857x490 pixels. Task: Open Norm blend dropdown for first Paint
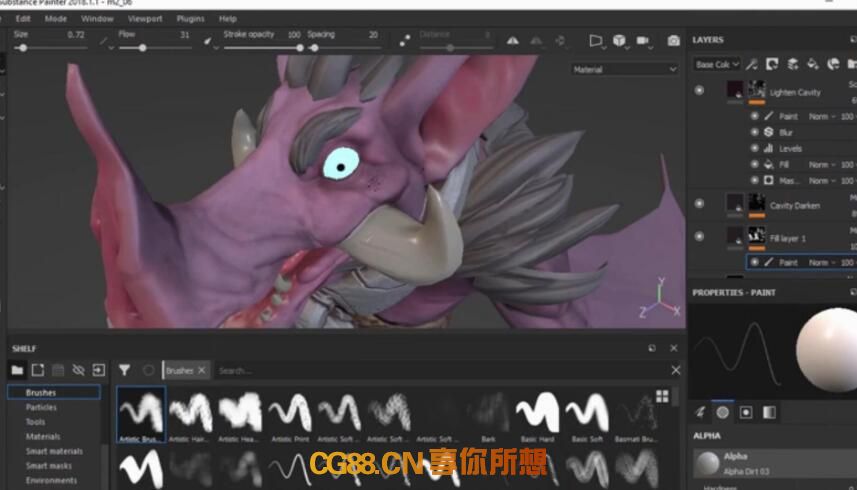822,116
